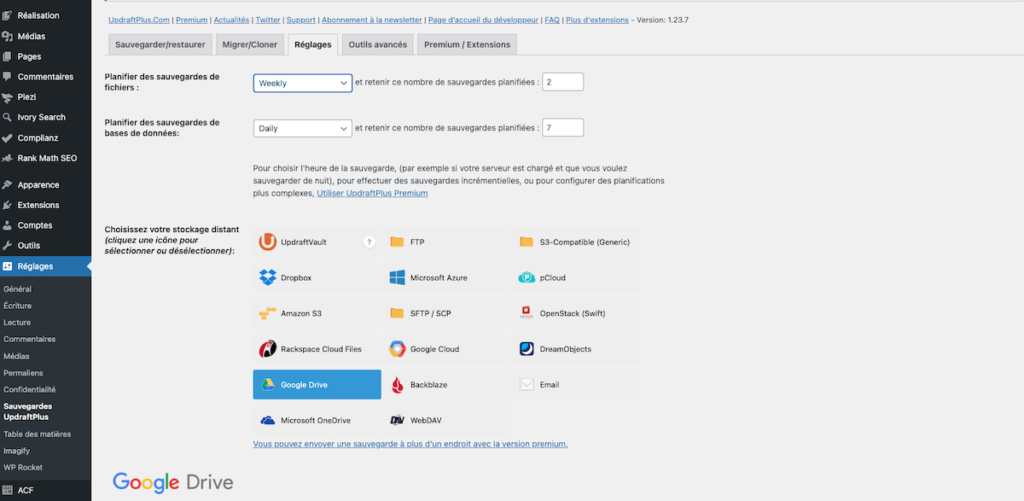Open the UpdraftPlus.Com link
1024x501 pixels.
click(139, 20)
